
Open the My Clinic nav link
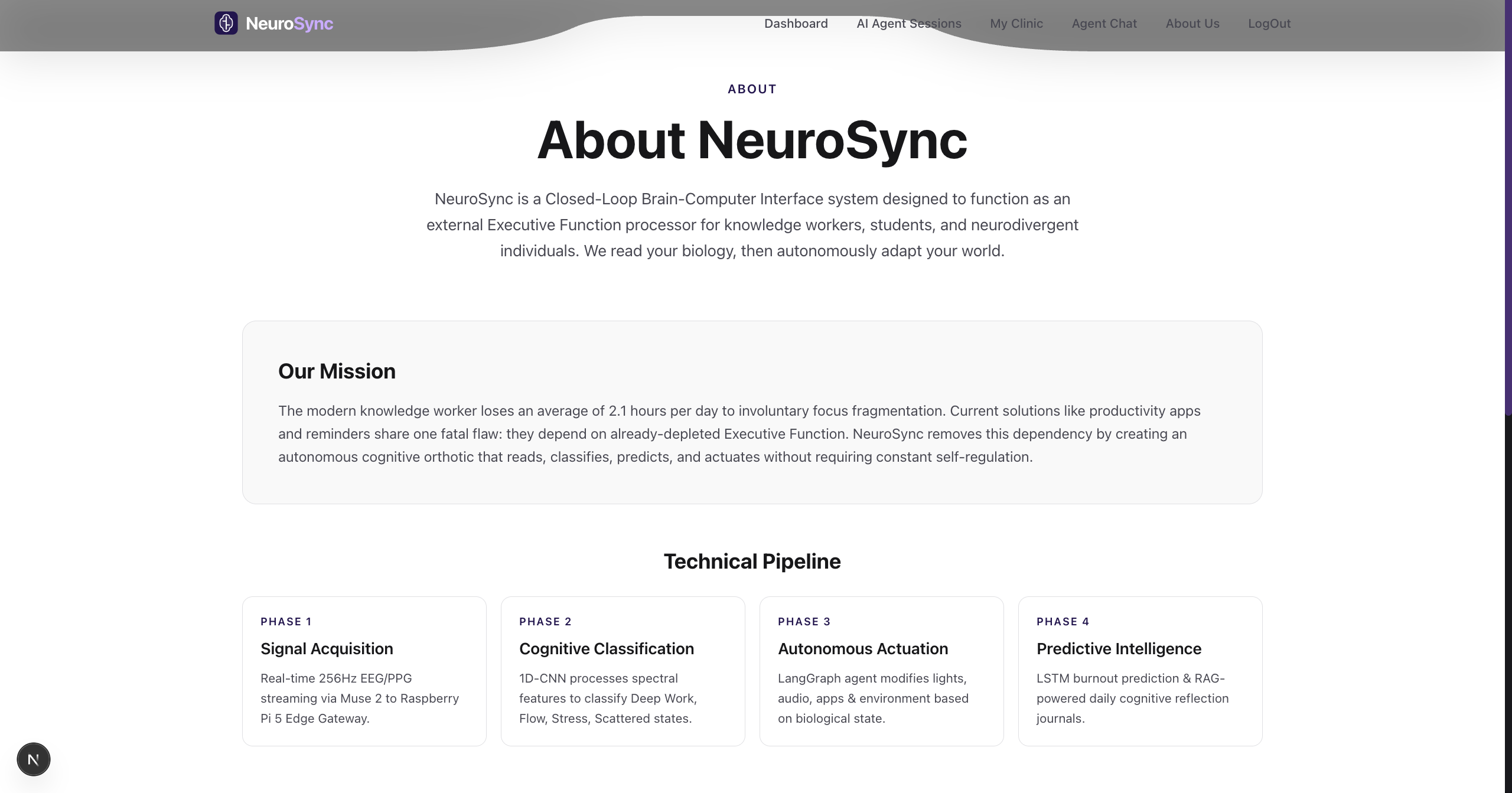(x=1016, y=24)
